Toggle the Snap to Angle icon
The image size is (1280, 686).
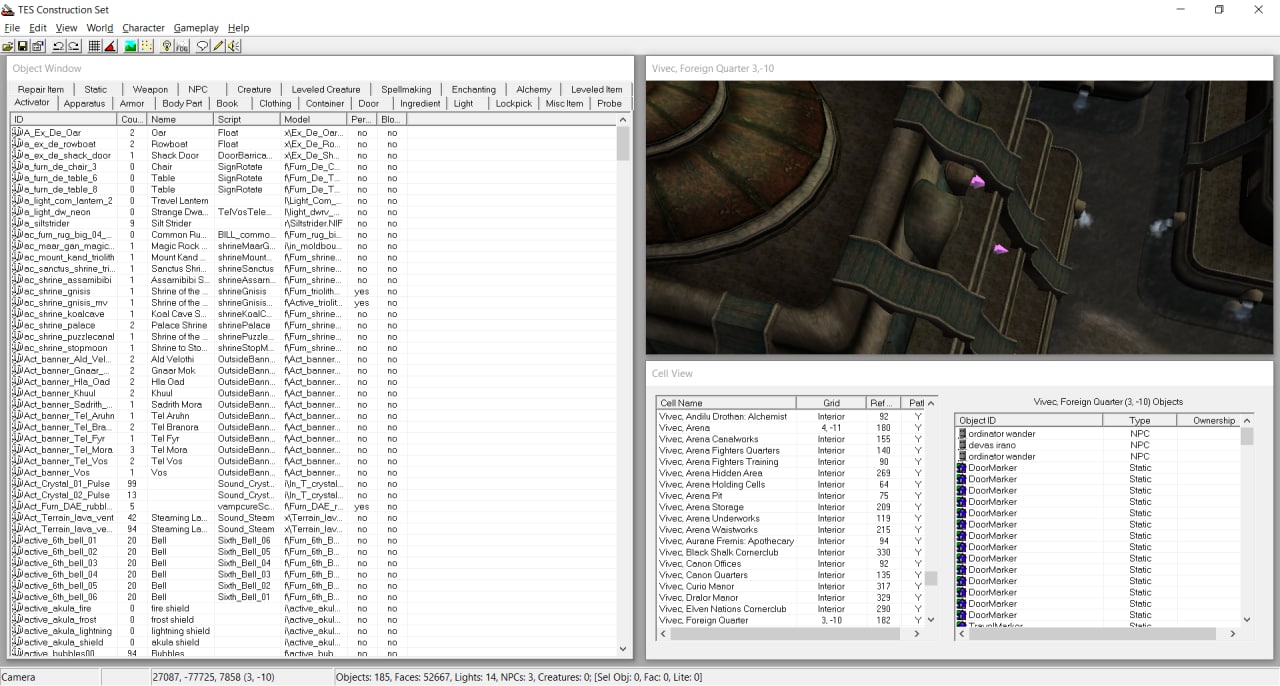(x=110, y=46)
